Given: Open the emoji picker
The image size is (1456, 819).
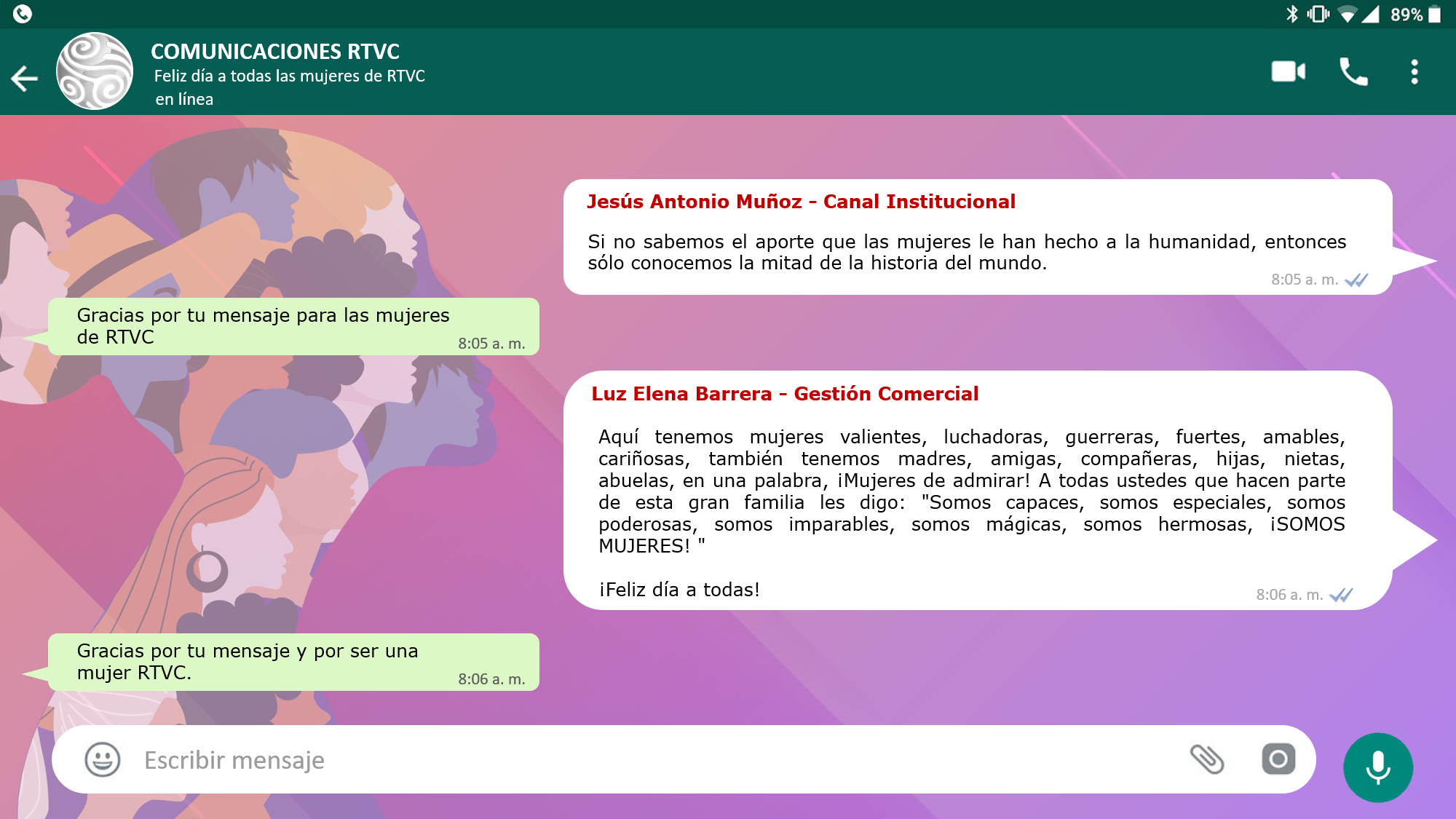Looking at the screenshot, I should tap(103, 759).
